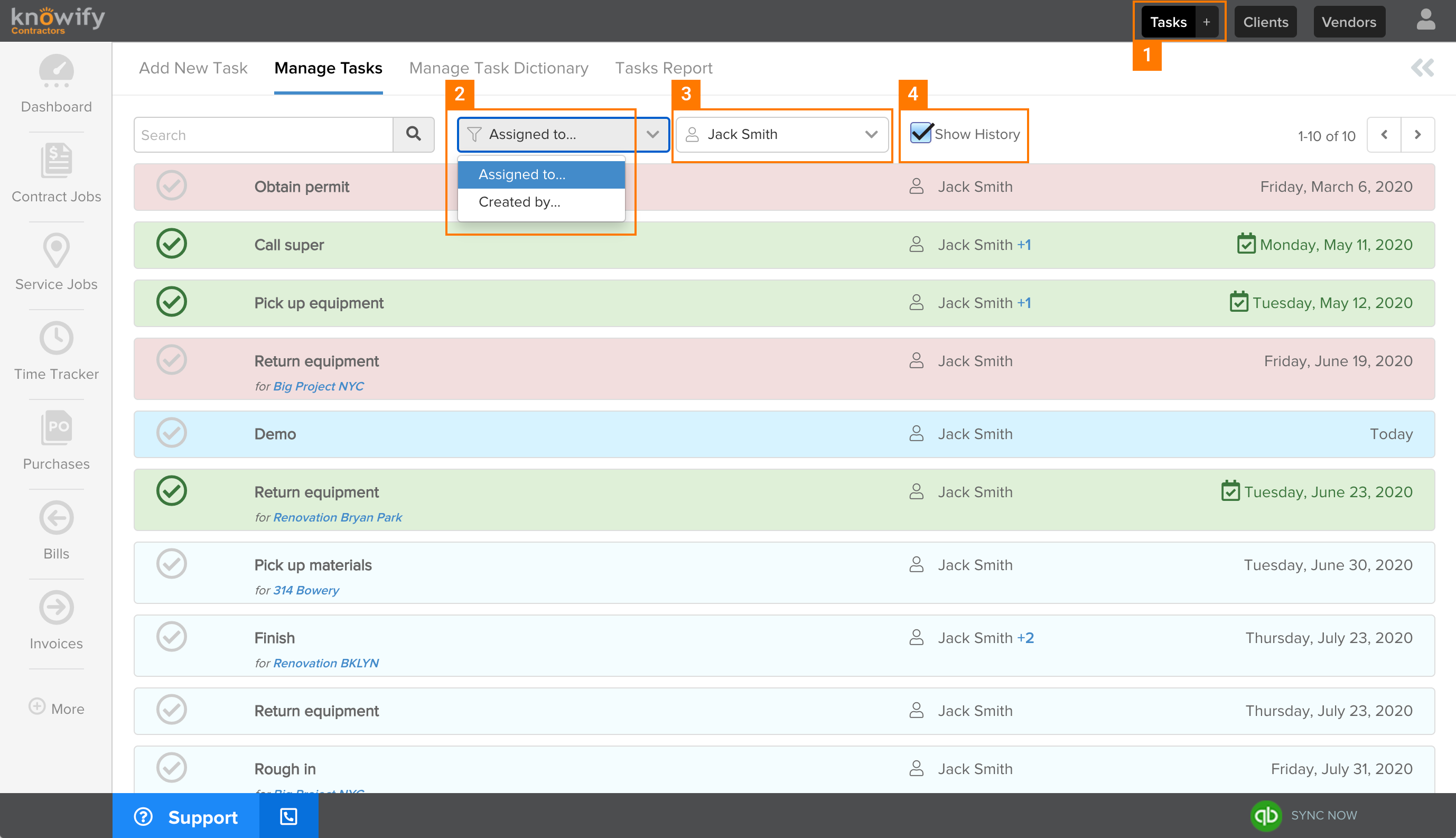Click the 1-10 of 10 page count
This screenshot has width=1456, height=838.
point(1326,136)
